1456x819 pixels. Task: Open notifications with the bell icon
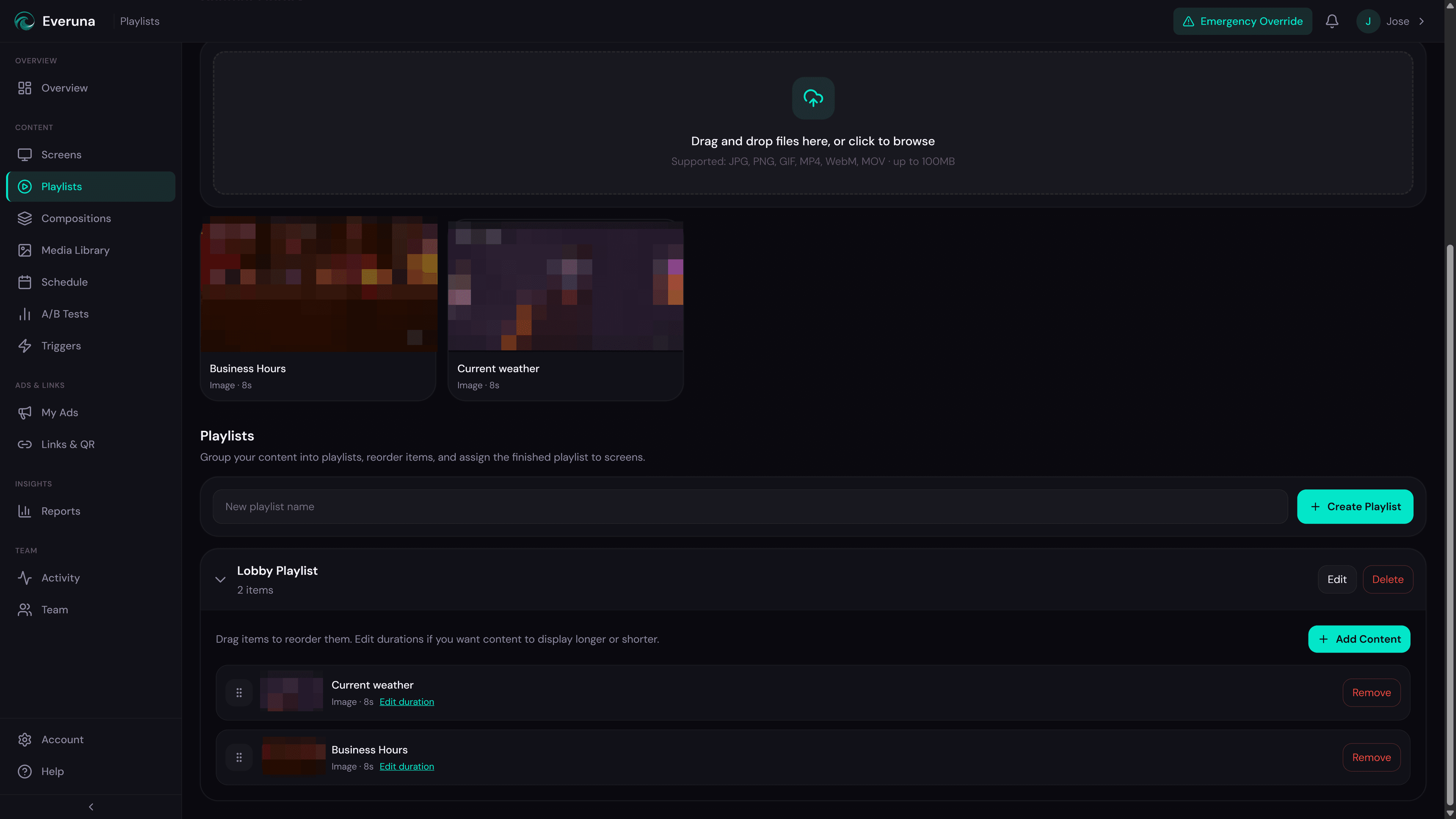1332,21
